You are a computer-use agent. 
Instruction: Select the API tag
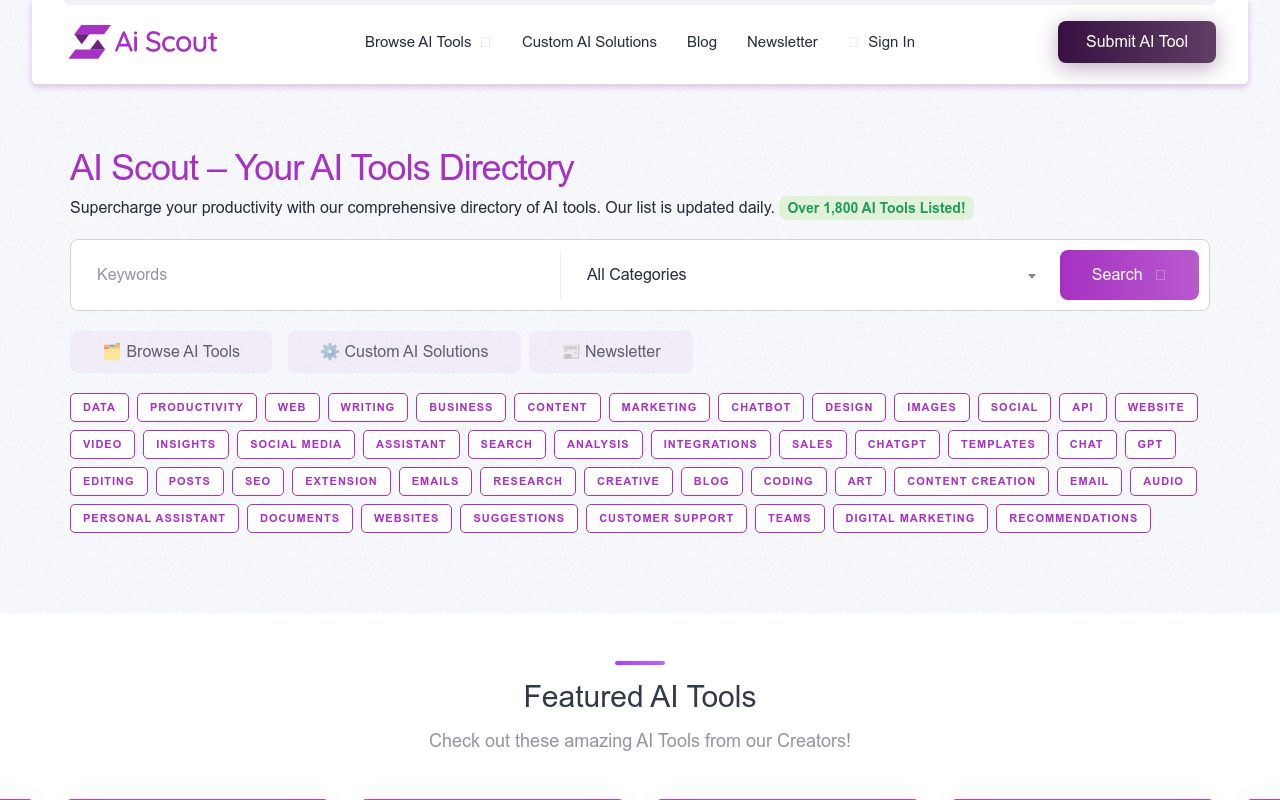click(x=1083, y=407)
